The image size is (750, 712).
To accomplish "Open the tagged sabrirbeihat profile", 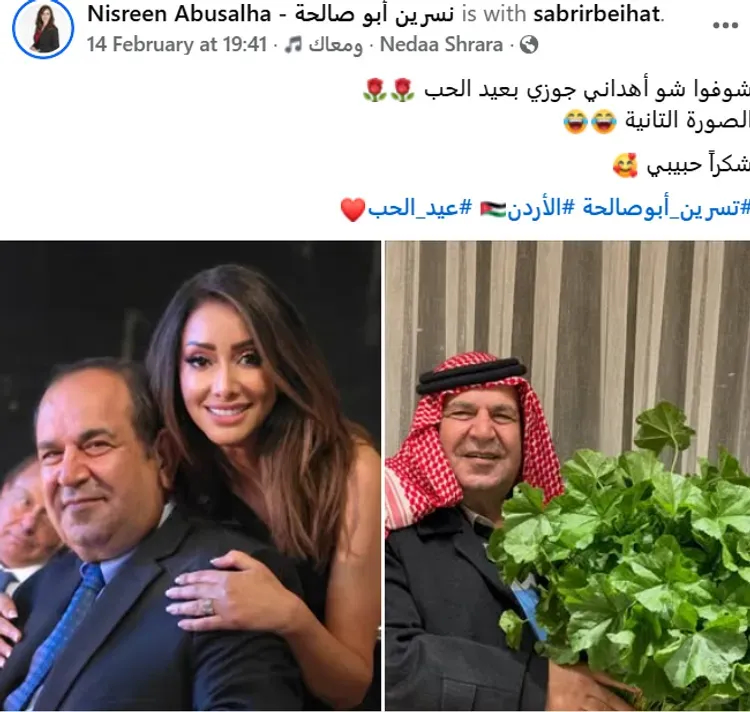I will tap(597, 14).
